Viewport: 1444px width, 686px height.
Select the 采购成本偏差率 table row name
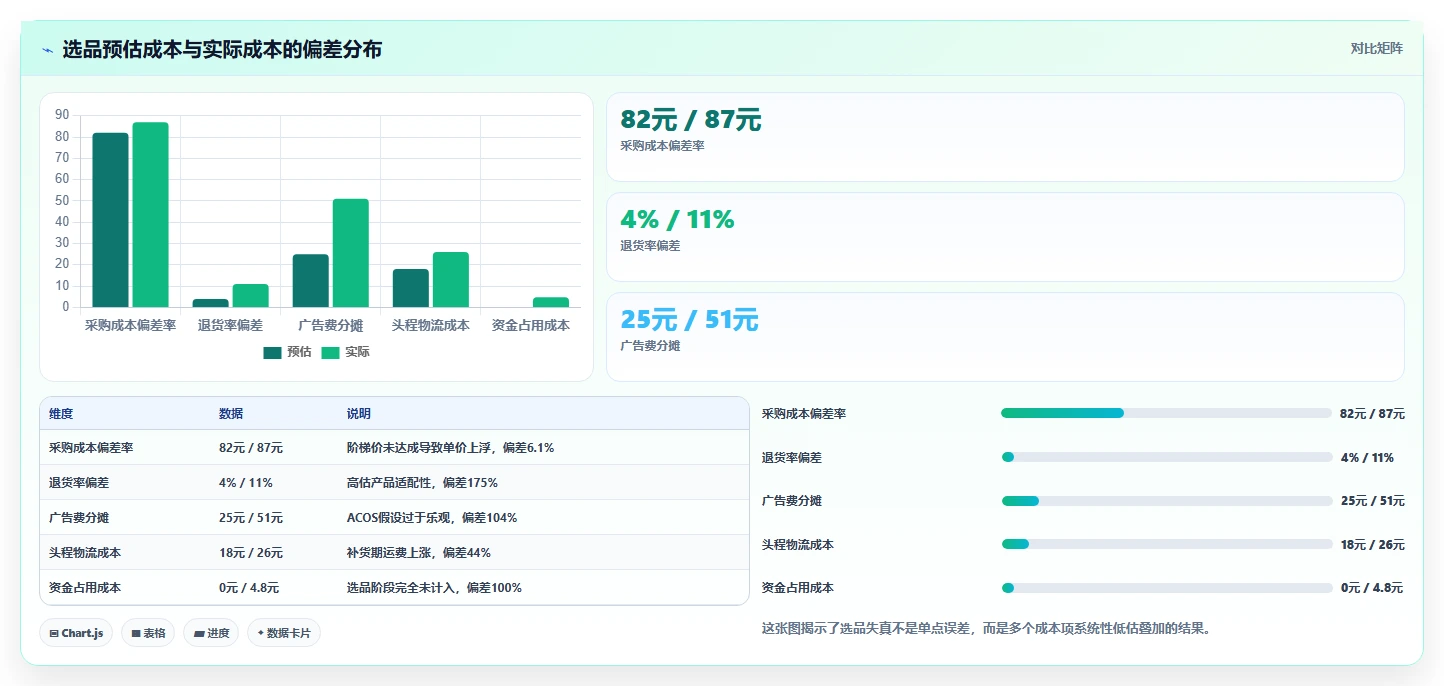point(91,448)
